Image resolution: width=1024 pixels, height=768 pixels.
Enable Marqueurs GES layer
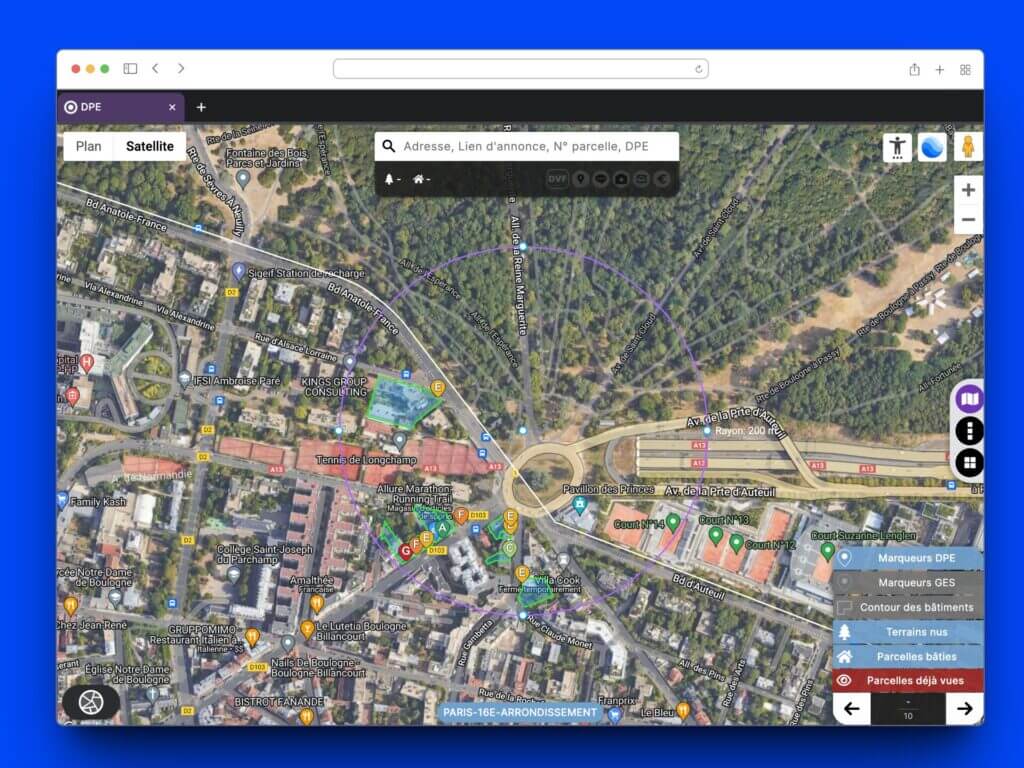coord(908,582)
